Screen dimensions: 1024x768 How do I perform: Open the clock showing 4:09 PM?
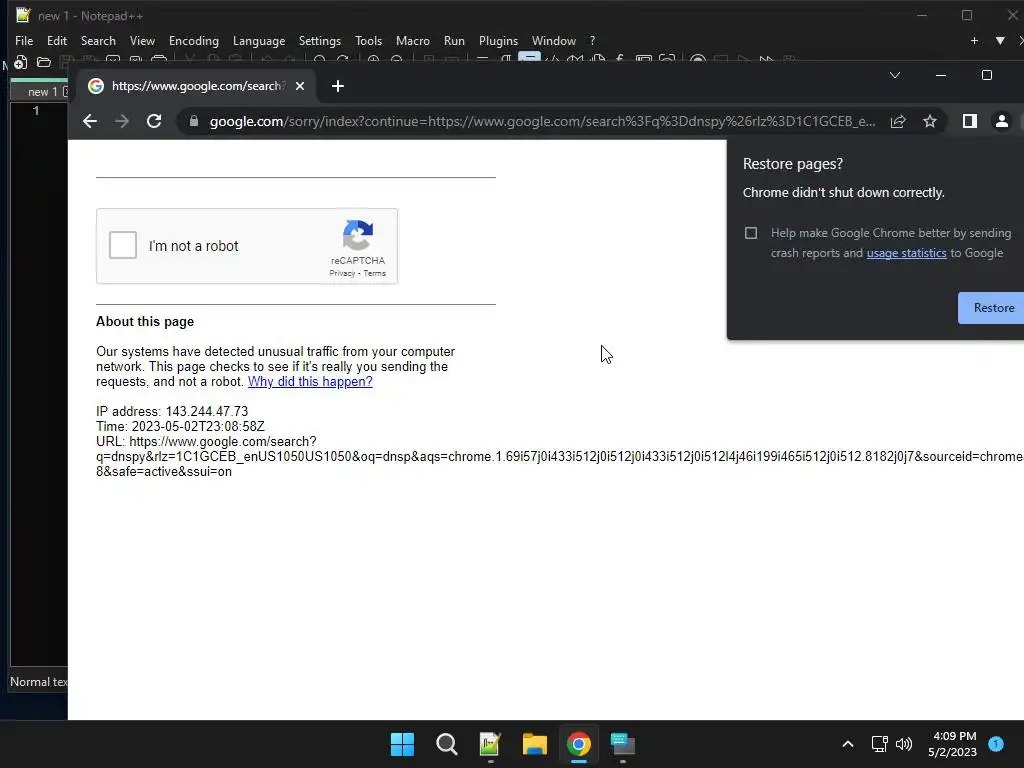(x=953, y=744)
